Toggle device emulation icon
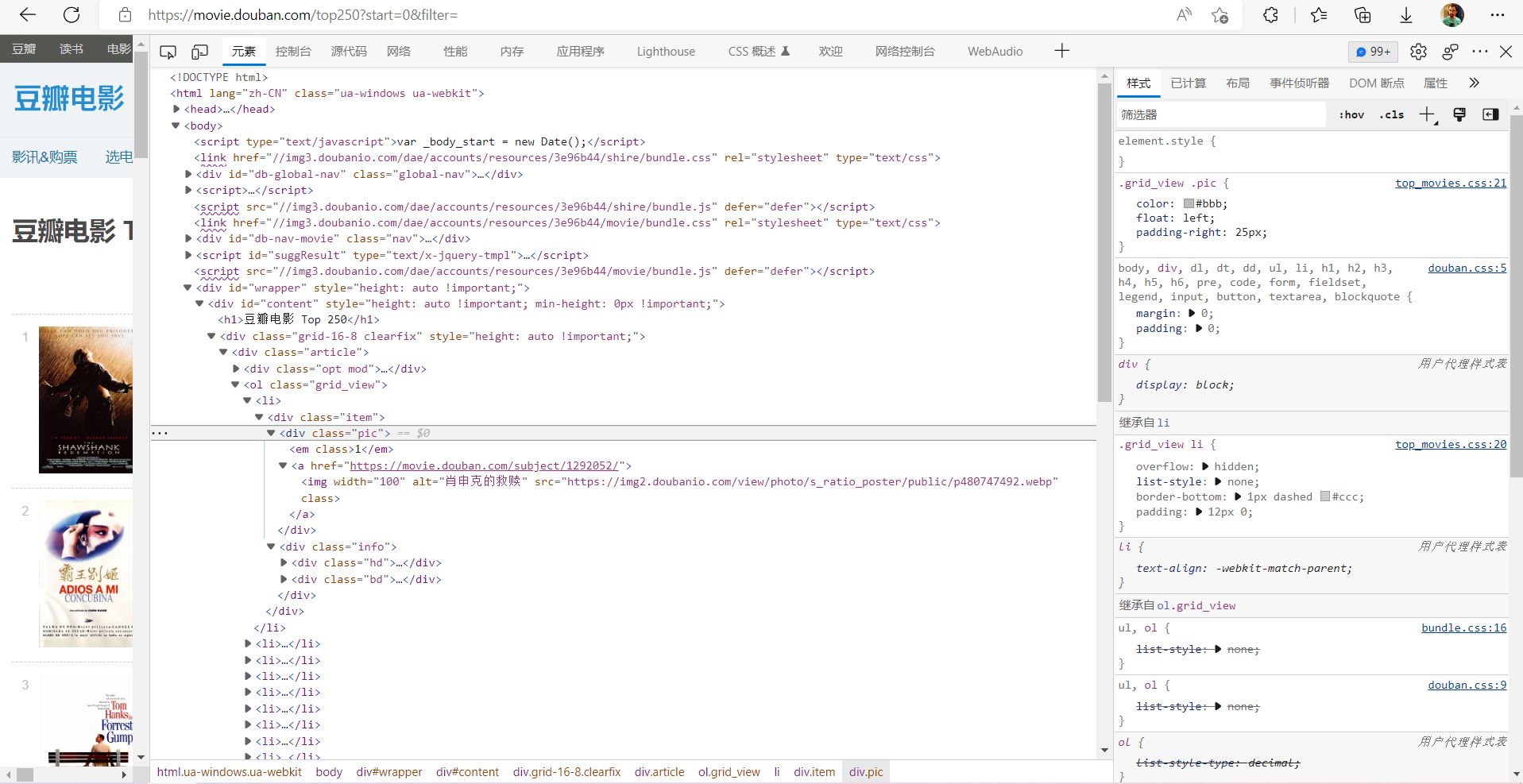Viewport: 1523px width, 784px height. (x=199, y=52)
